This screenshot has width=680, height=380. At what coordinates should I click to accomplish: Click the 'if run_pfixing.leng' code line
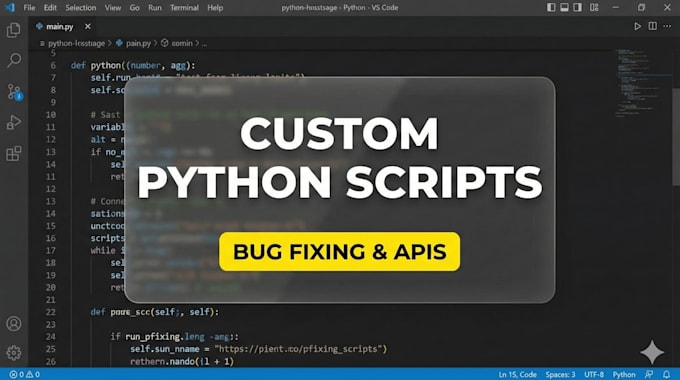click(x=174, y=337)
